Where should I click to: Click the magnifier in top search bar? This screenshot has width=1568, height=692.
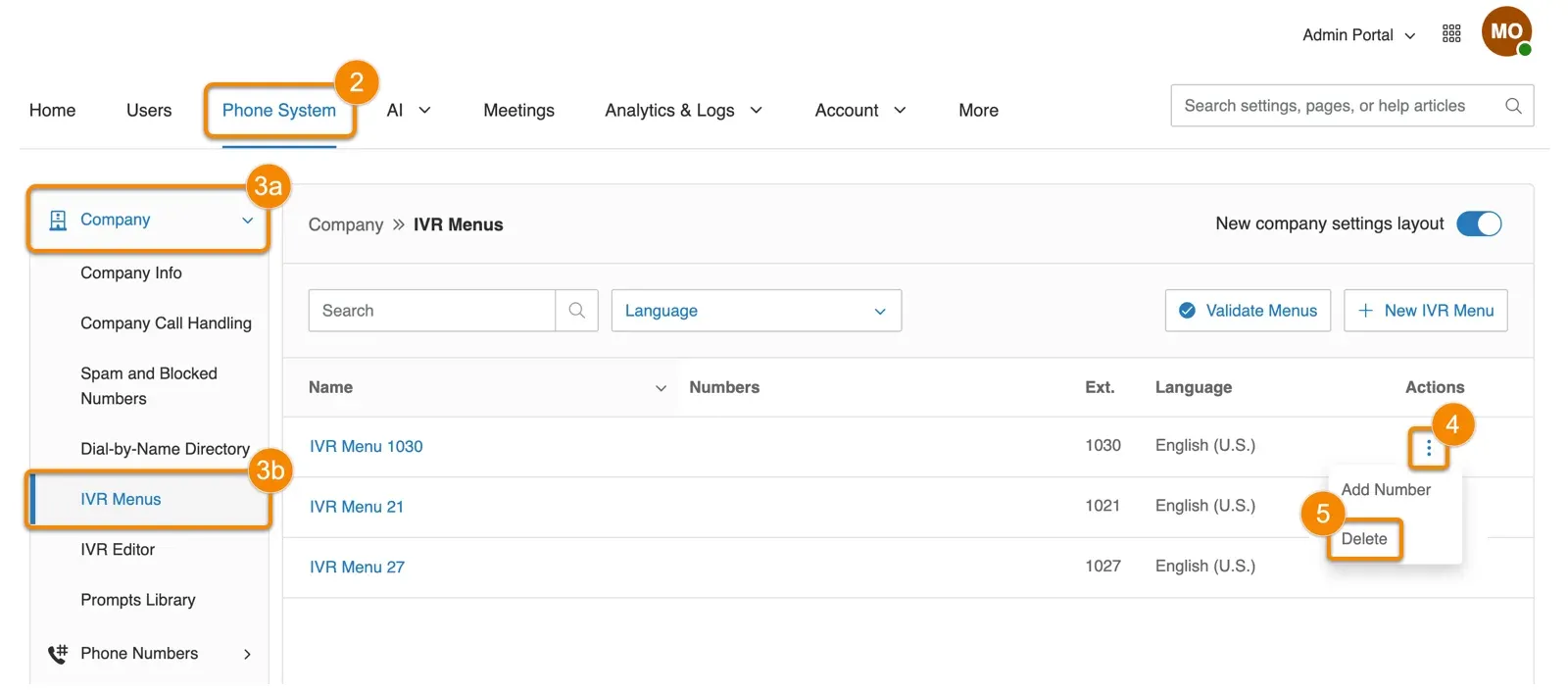click(x=1513, y=106)
